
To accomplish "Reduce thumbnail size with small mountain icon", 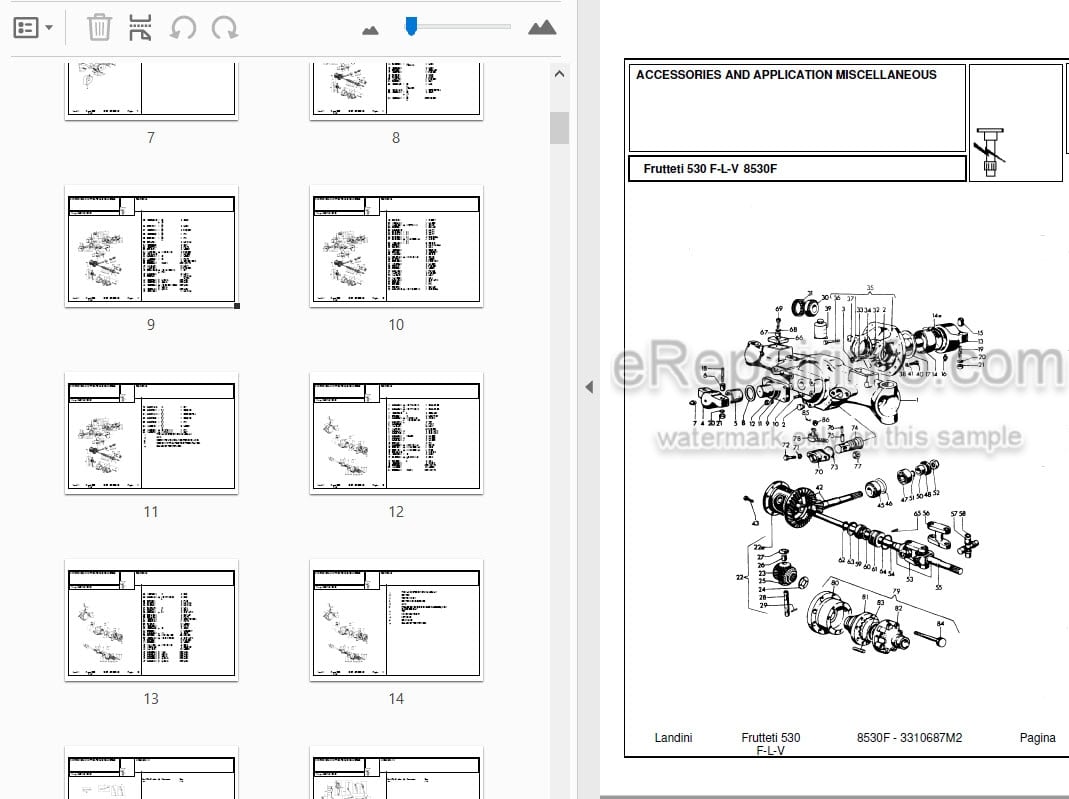I will 370,30.
